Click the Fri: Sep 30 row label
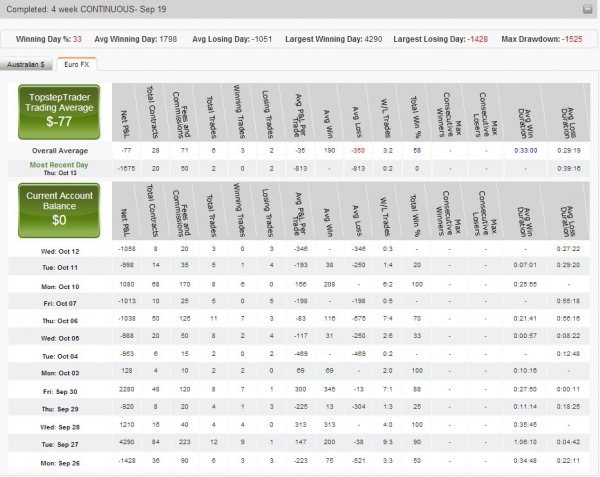 click(60, 392)
